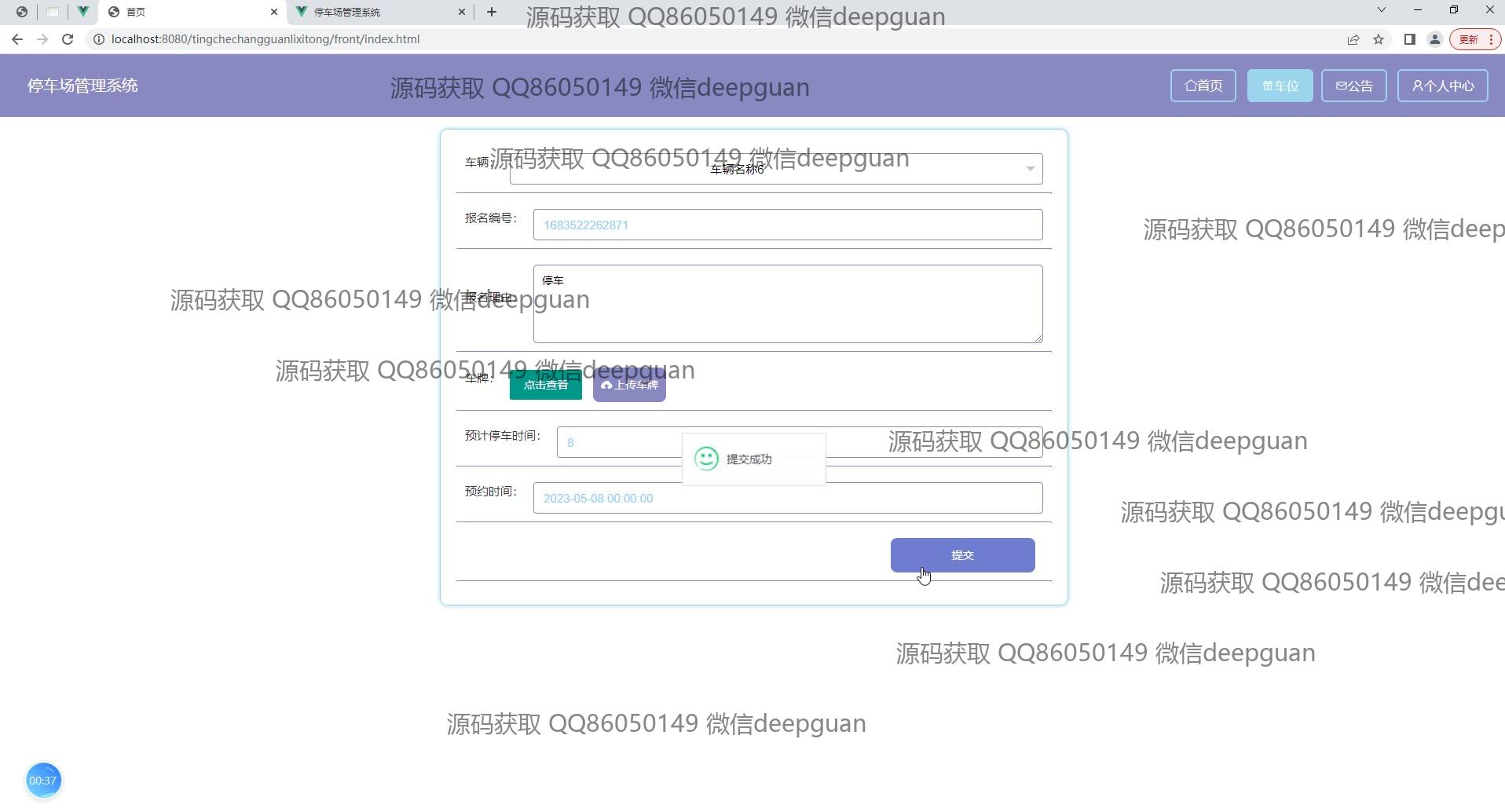Open the tab search chevron in title bar
This screenshot has height=812, width=1505.
pyautogui.click(x=1381, y=10)
